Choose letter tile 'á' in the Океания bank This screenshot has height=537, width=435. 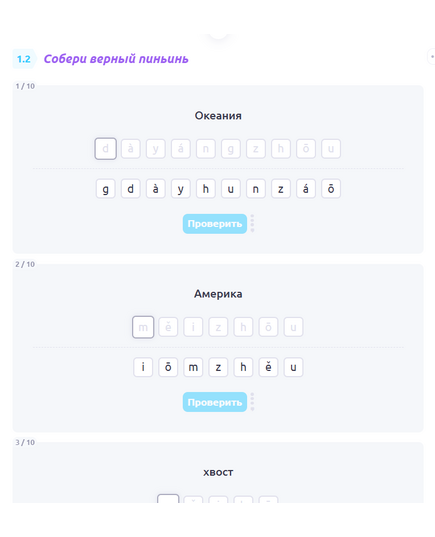[306, 189]
